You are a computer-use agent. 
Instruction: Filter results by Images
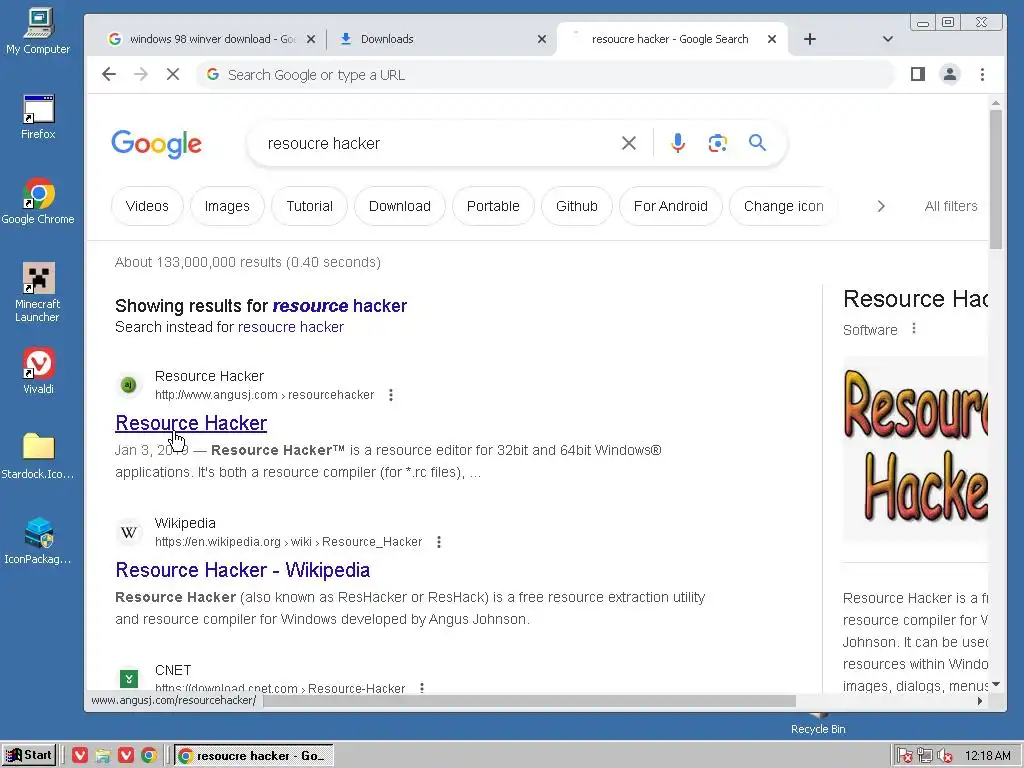coord(227,206)
